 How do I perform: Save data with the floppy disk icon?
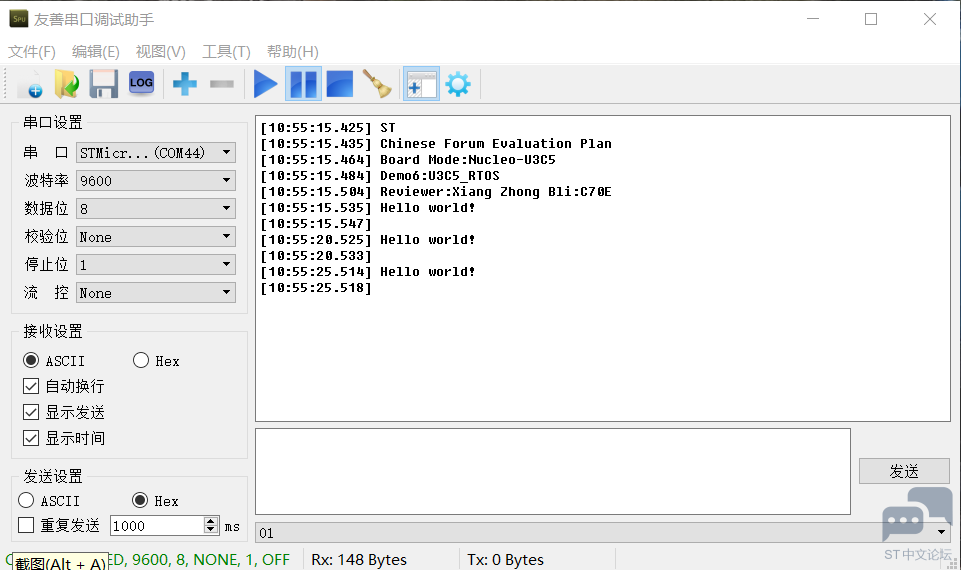click(104, 84)
